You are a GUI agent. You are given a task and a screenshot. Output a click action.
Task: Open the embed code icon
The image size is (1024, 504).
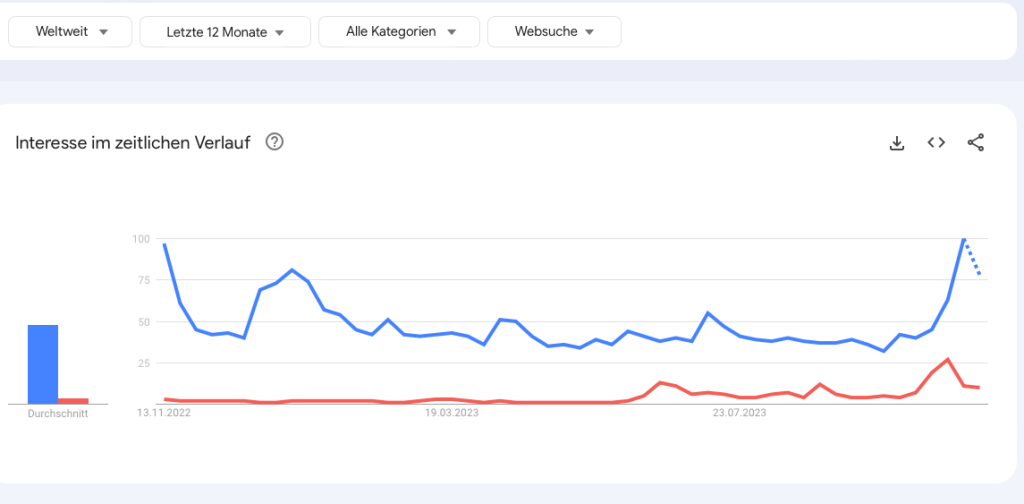coord(936,143)
